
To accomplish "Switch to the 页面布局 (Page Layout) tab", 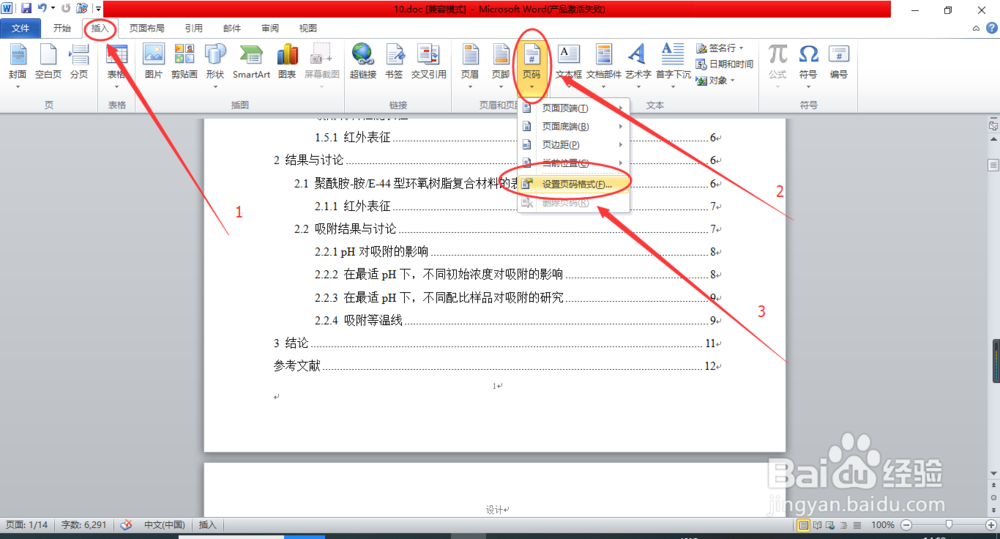I will [x=147, y=28].
